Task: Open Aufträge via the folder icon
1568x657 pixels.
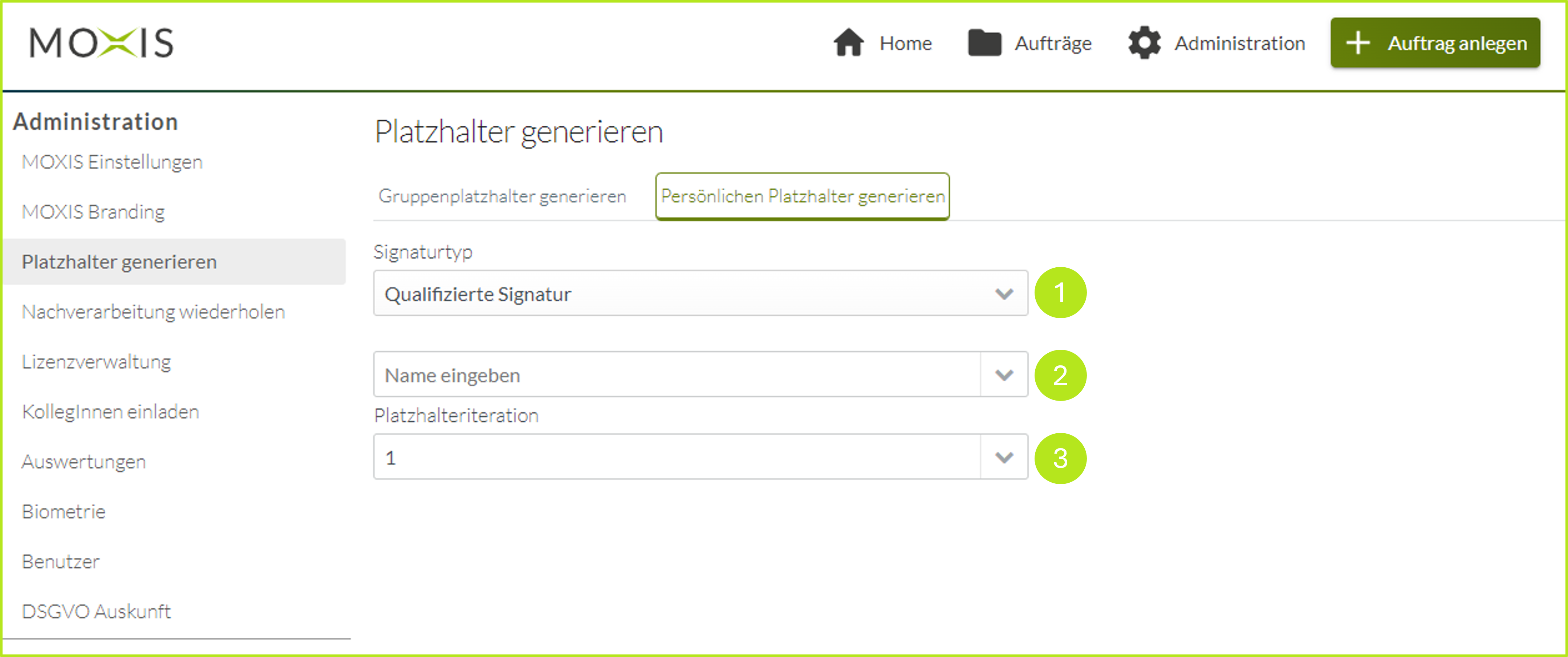Action: pos(985,42)
